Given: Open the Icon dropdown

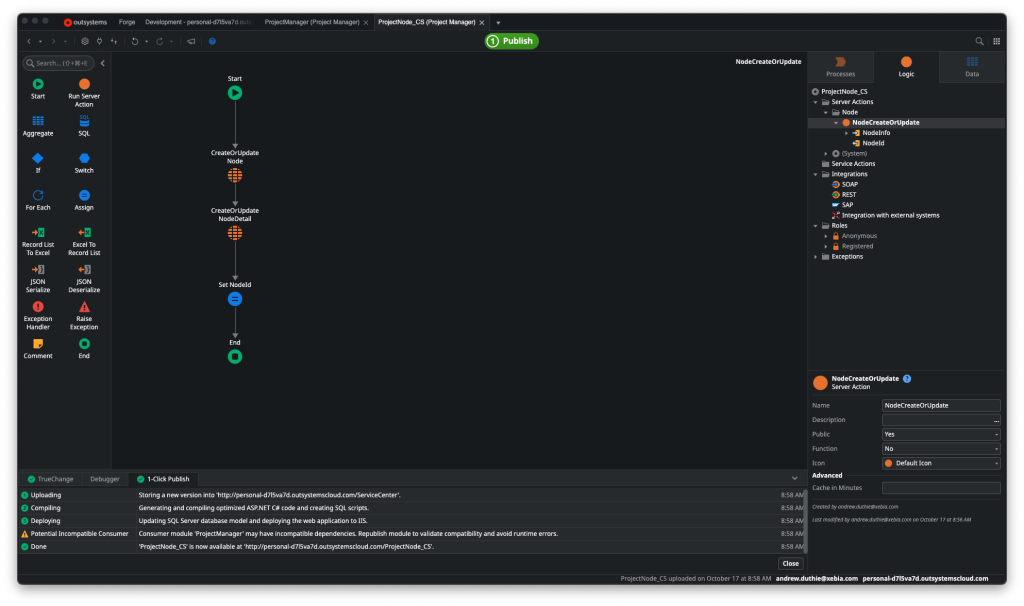Looking at the screenshot, I should 941,463.
